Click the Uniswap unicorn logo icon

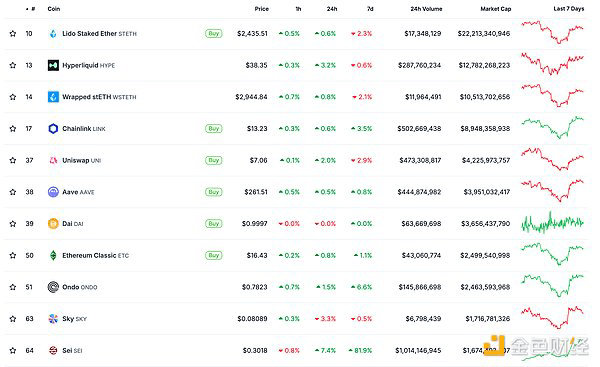tap(53, 160)
